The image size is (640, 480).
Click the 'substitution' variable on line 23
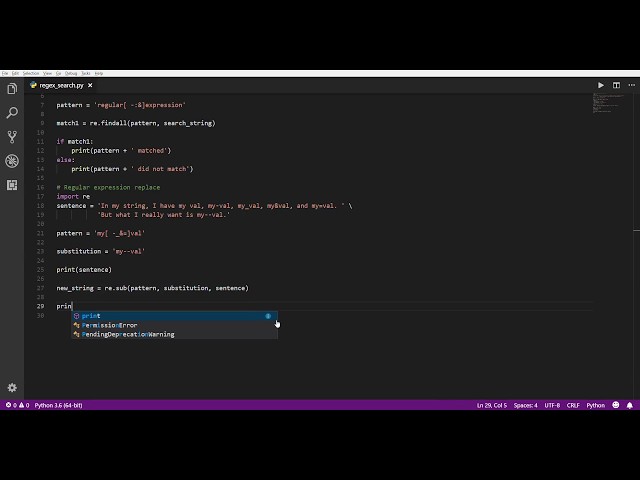click(79, 251)
